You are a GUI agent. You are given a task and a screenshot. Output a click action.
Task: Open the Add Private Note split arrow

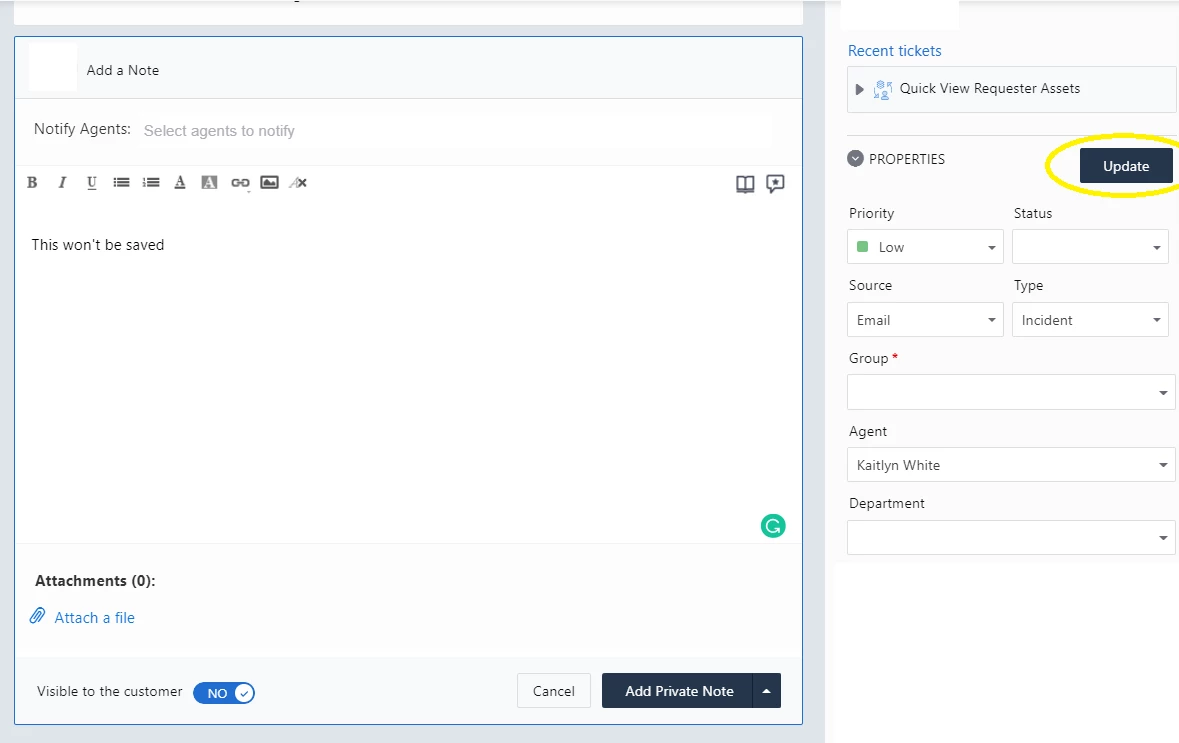pyautogui.click(x=766, y=690)
